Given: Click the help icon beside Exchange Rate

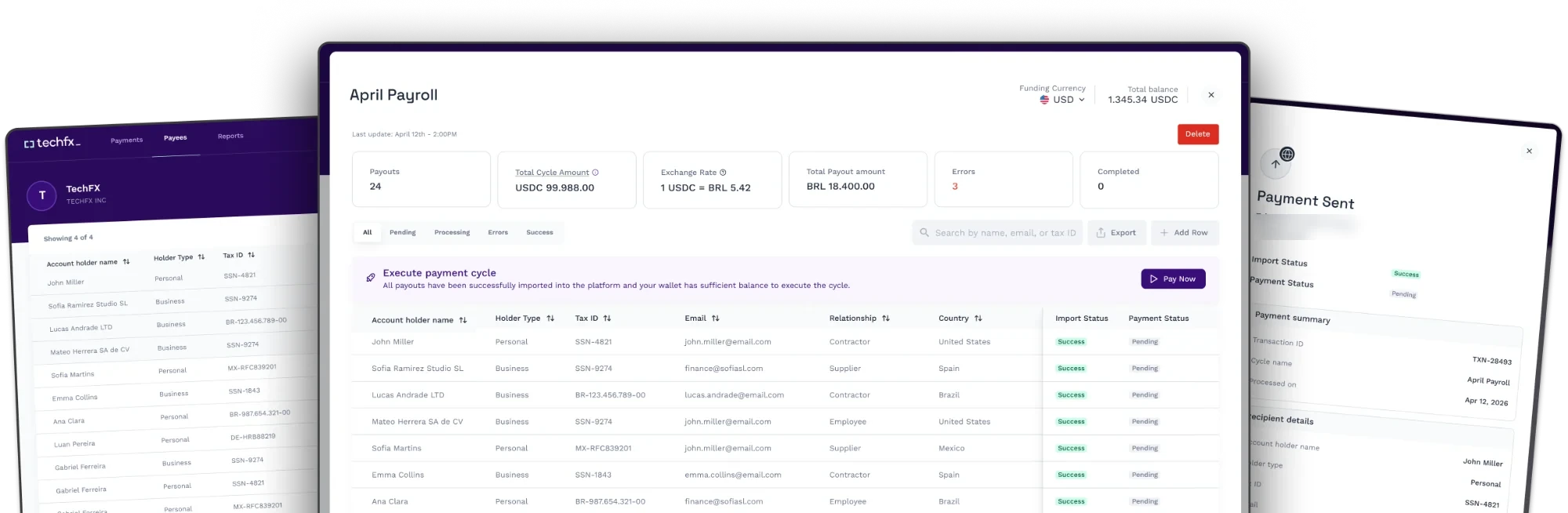Looking at the screenshot, I should 723,173.
